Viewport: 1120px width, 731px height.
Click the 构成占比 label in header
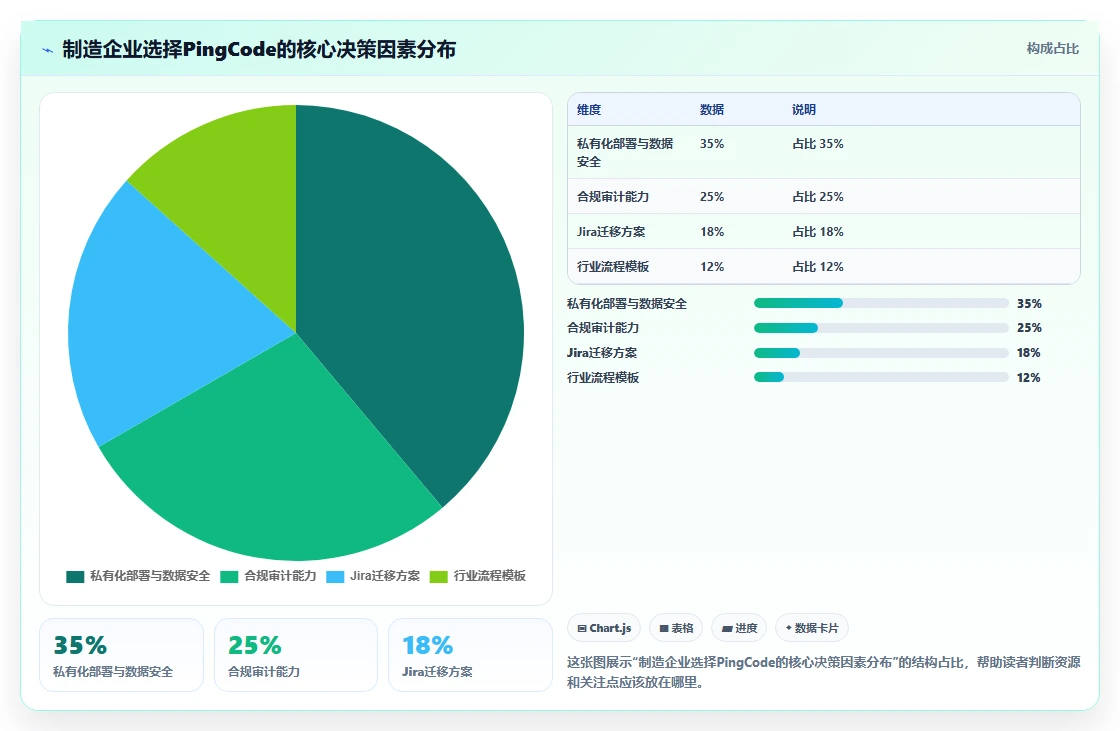[x=1052, y=49]
